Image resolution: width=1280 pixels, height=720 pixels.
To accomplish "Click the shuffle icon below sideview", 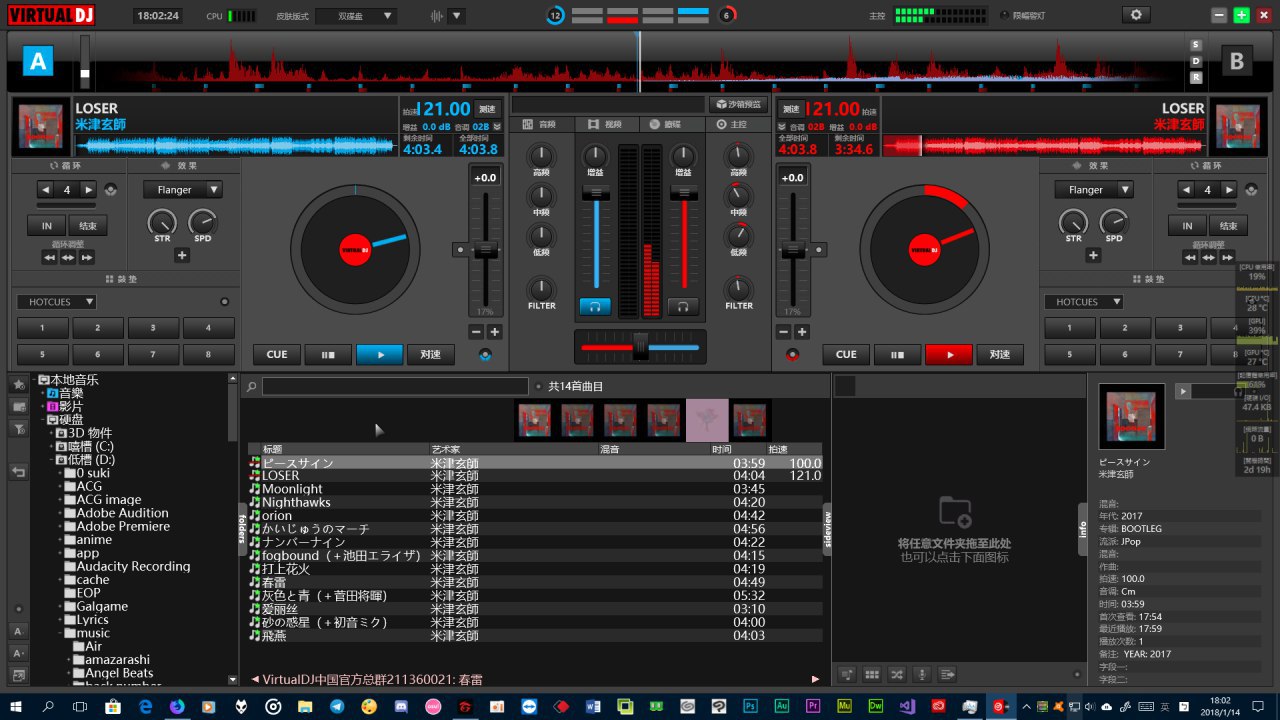I will pos(897,675).
